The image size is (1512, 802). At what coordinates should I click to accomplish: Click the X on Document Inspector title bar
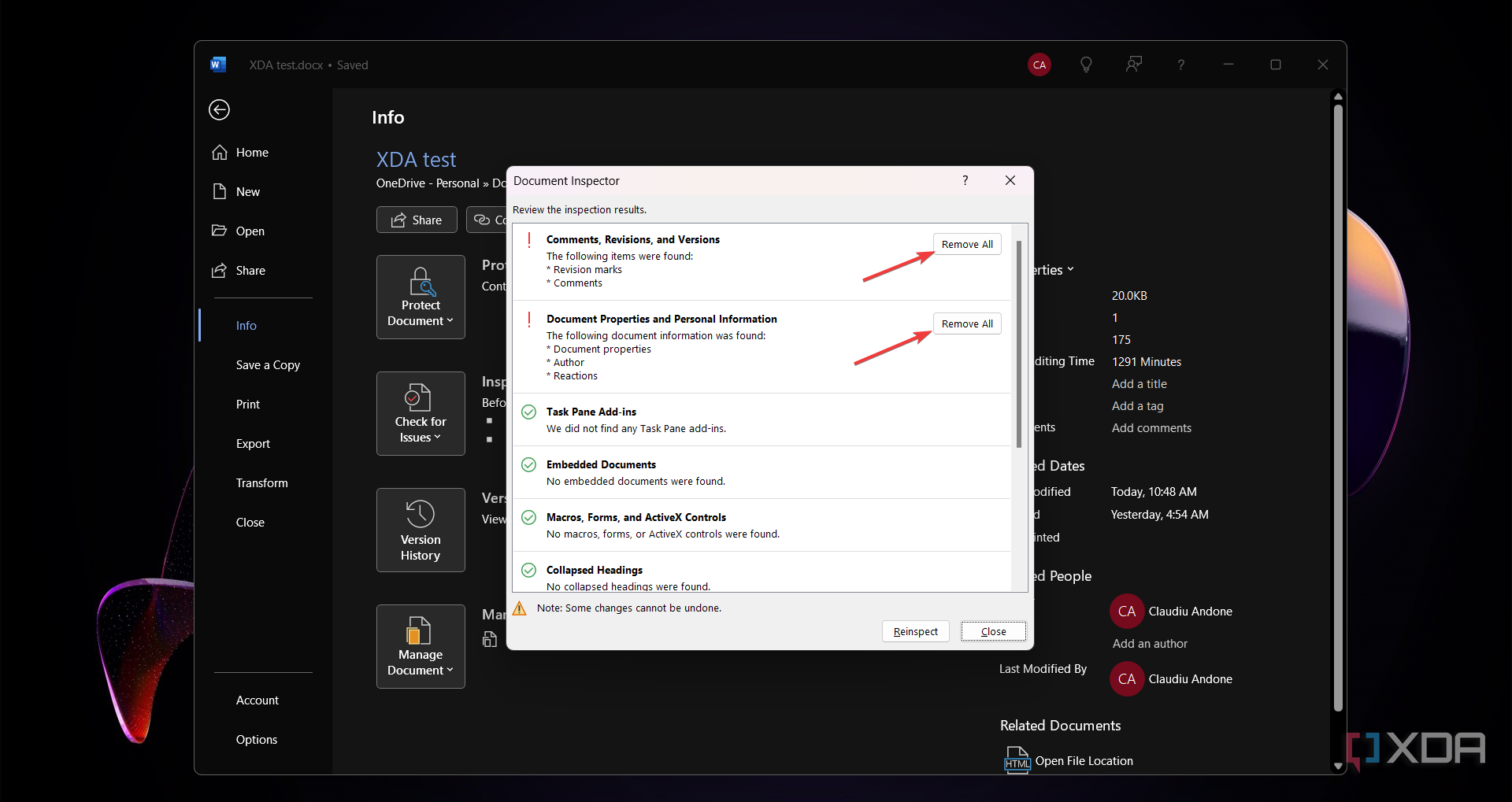[x=1010, y=181]
